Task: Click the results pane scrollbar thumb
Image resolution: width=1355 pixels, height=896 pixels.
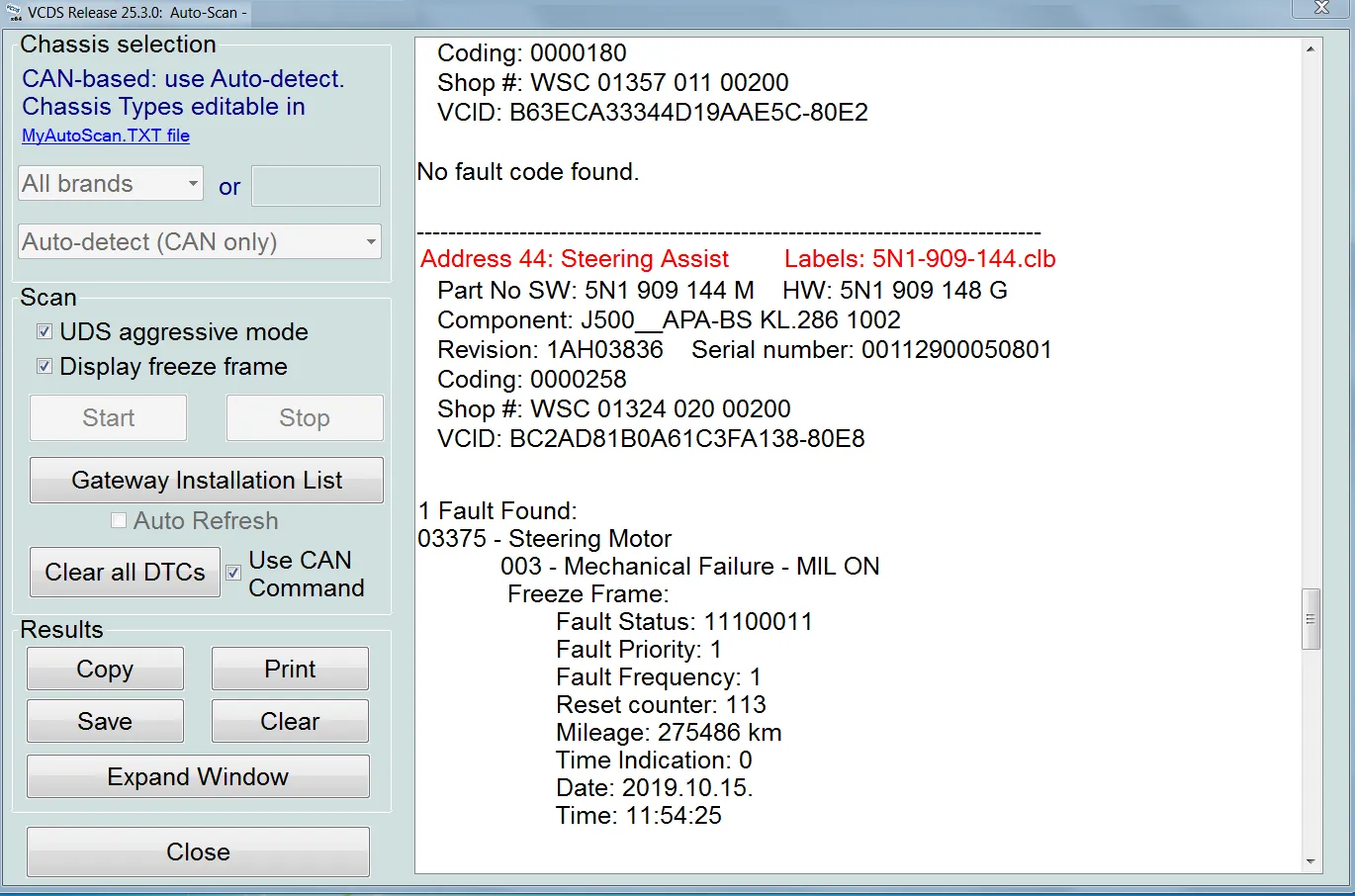Action: [1310, 619]
